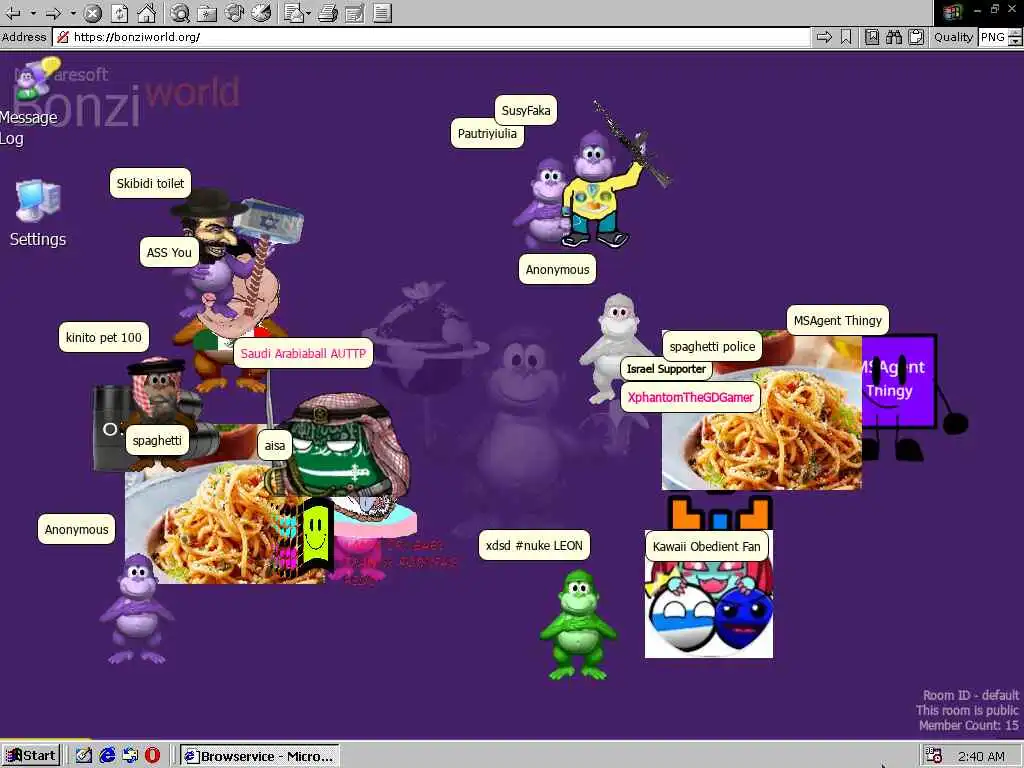Screen dimensions: 1024x768
Task: Click the Pautriyiulia name tag
Action: pyautogui.click(x=487, y=134)
